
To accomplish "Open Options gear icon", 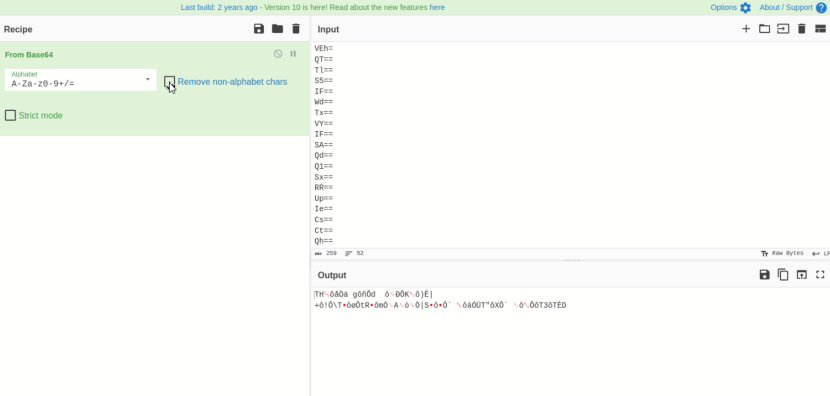I will click(745, 7).
